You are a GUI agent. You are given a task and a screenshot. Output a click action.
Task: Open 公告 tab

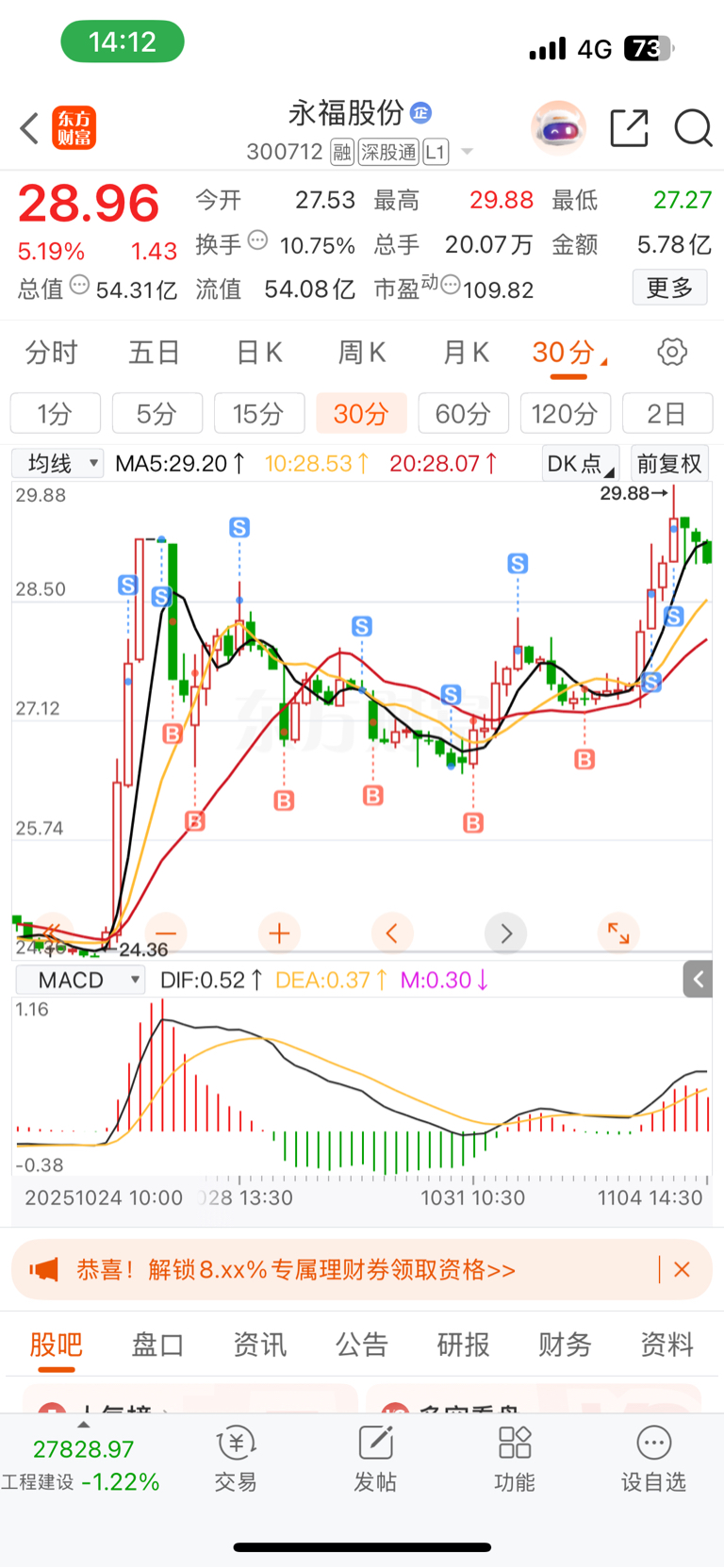click(362, 1345)
